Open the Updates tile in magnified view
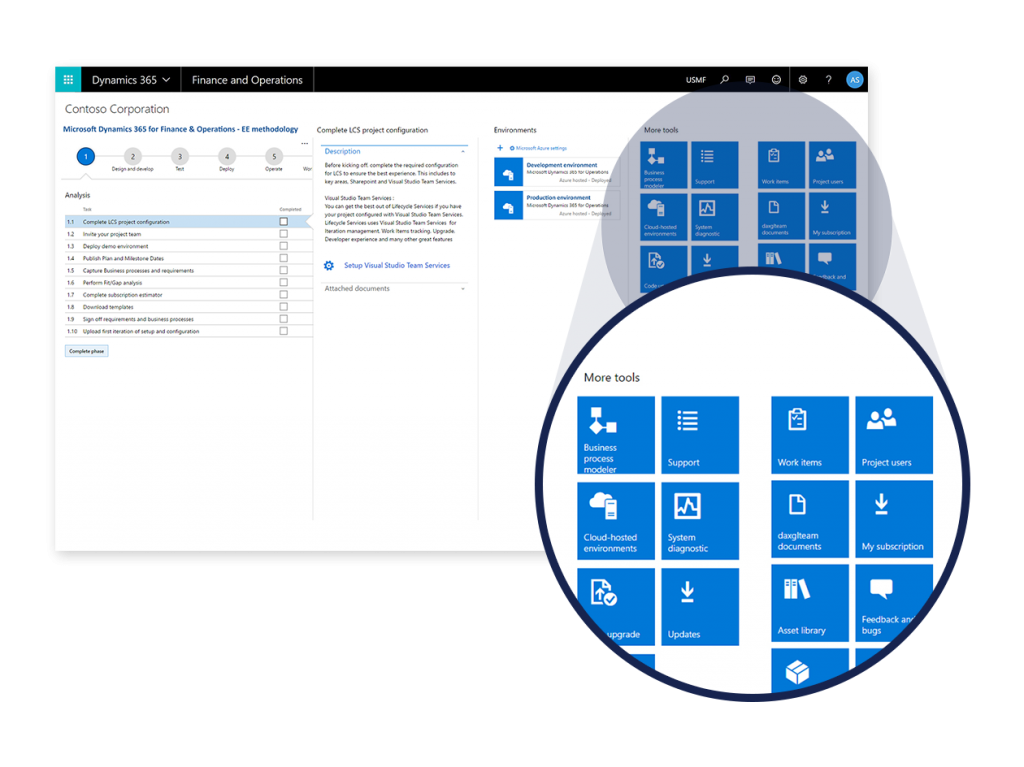This screenshot has height=767, width=1024. (x=700, y=607)
